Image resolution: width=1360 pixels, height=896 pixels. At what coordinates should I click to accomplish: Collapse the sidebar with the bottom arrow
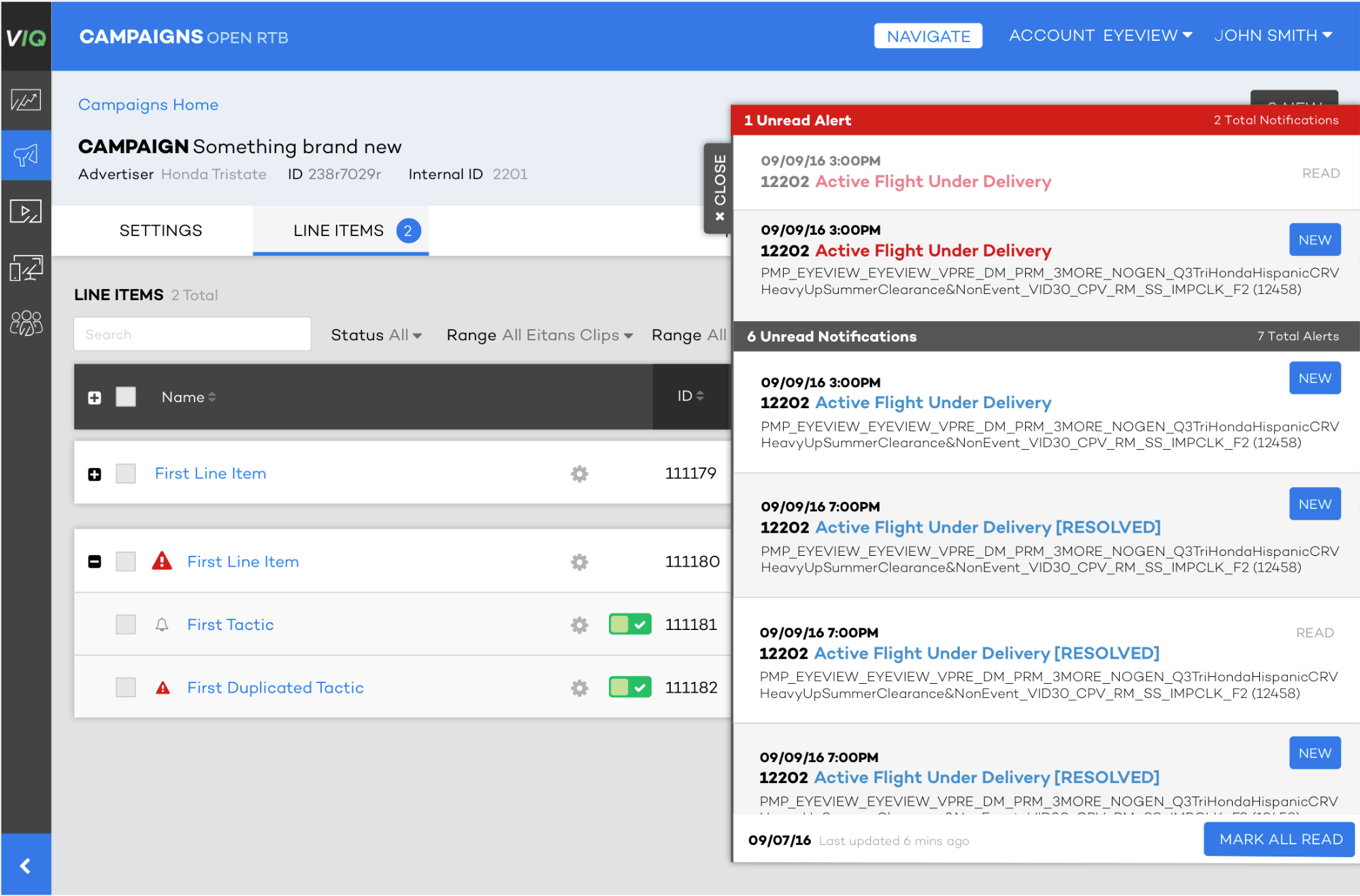(26, 865)
